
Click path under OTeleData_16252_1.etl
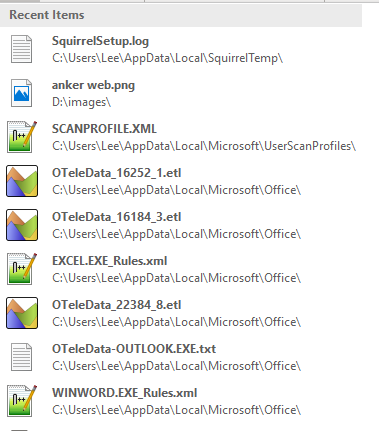click(x=176, y=190)
